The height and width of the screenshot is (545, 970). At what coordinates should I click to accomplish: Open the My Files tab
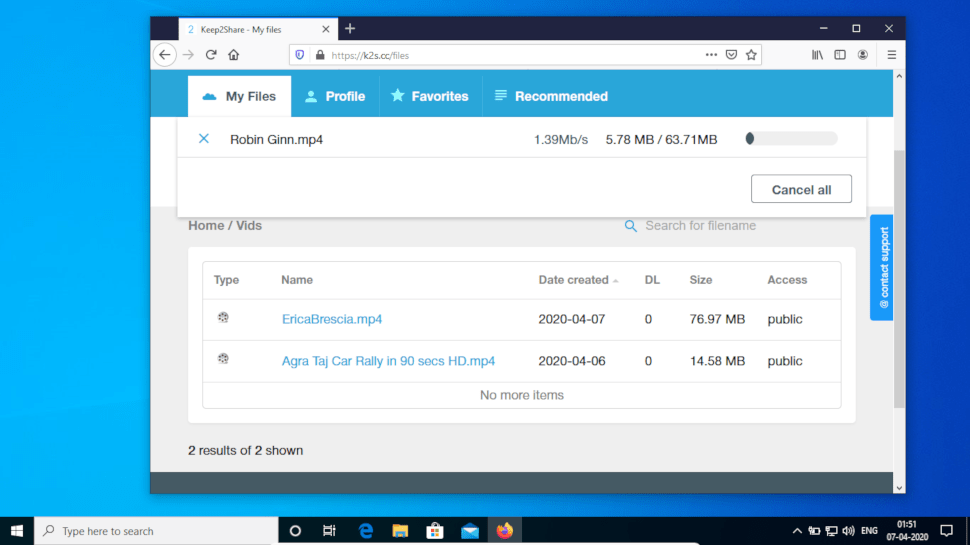tap(239, 97)
